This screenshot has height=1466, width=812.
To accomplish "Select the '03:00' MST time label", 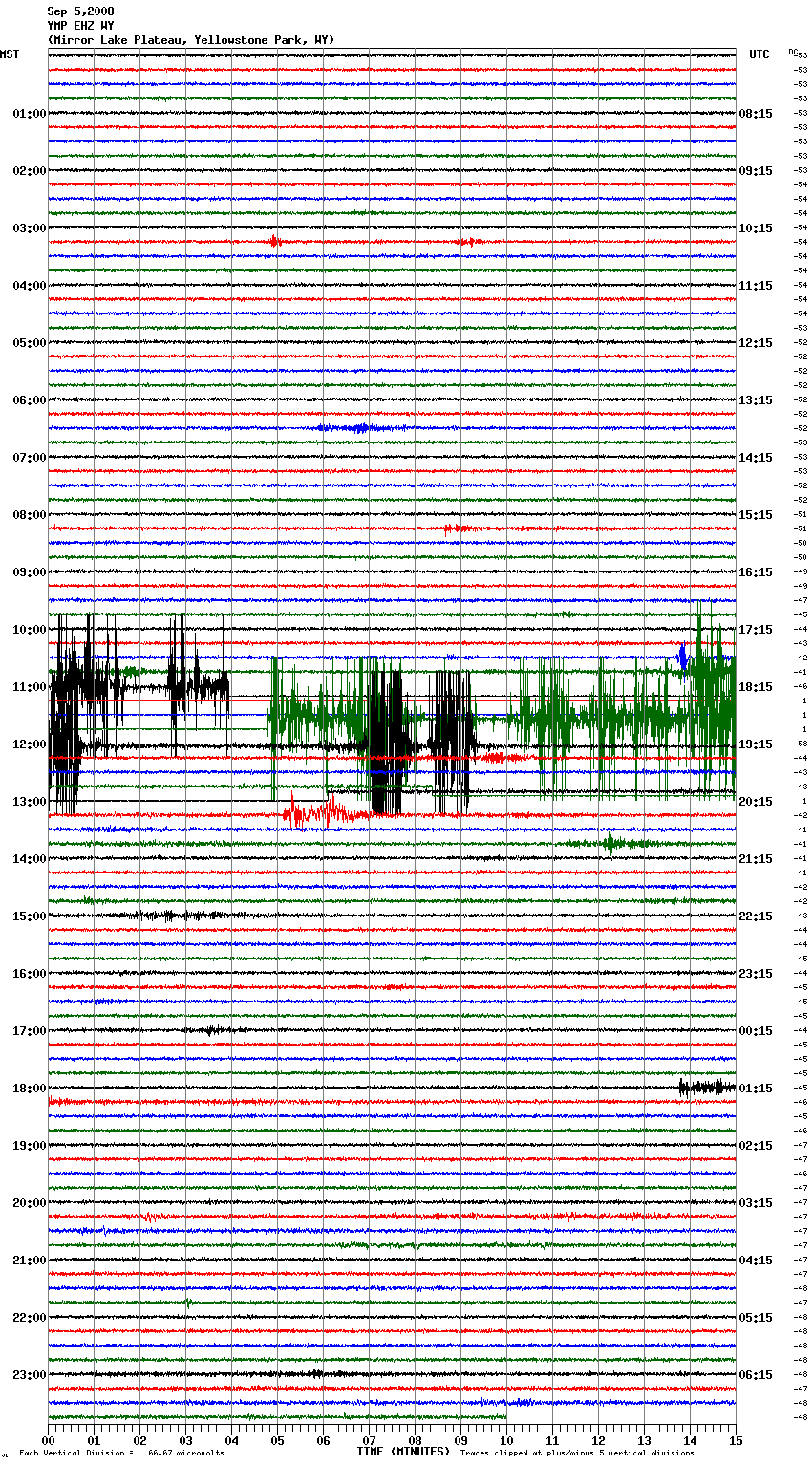I will [30, 228].
